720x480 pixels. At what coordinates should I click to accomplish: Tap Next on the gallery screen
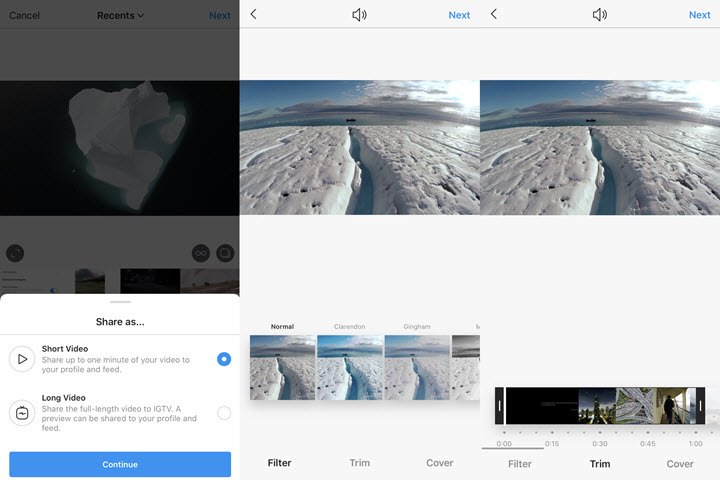pyautogui.click(x=219, y=16)
